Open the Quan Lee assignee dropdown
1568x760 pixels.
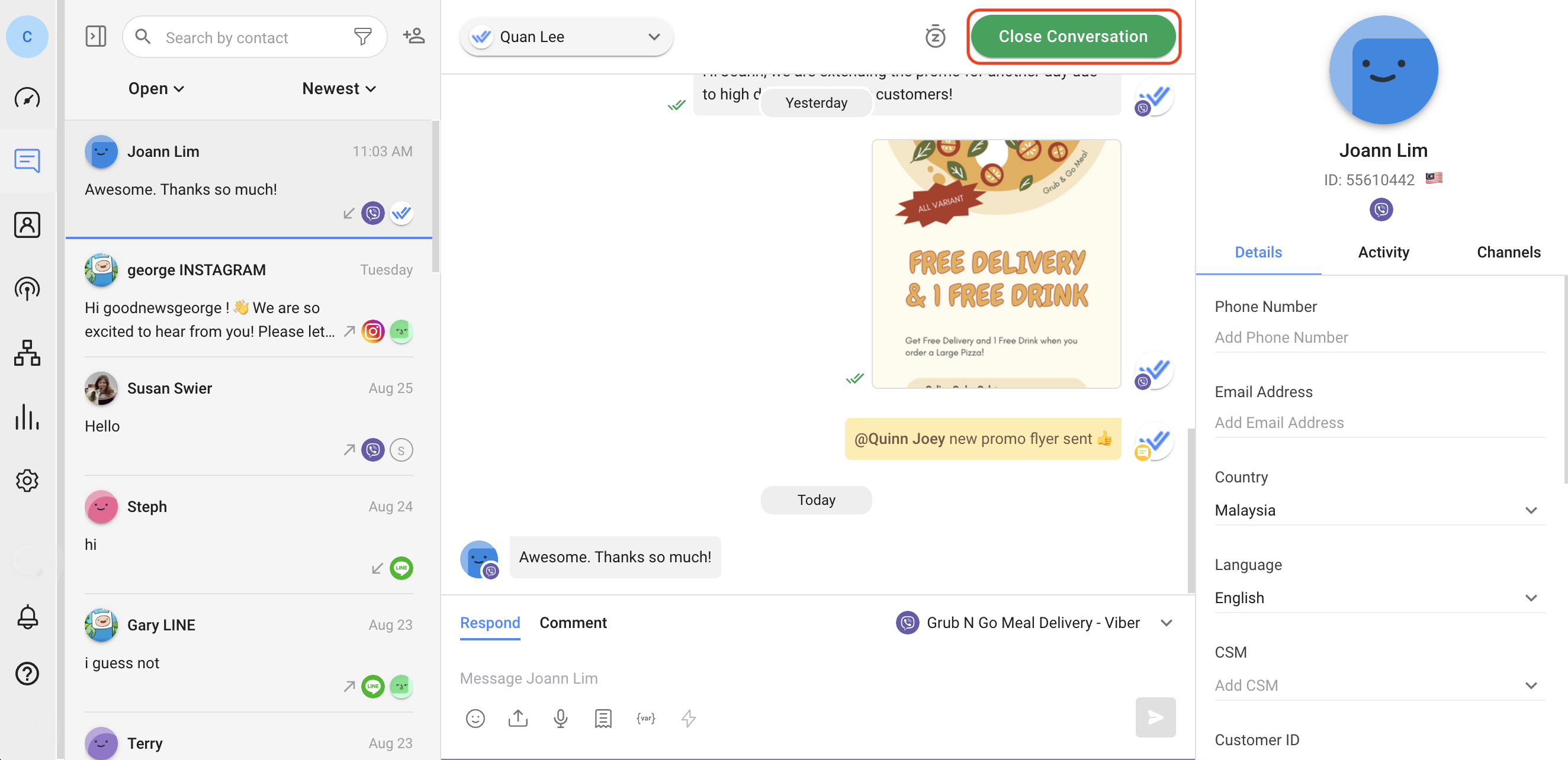pos(566,37)
